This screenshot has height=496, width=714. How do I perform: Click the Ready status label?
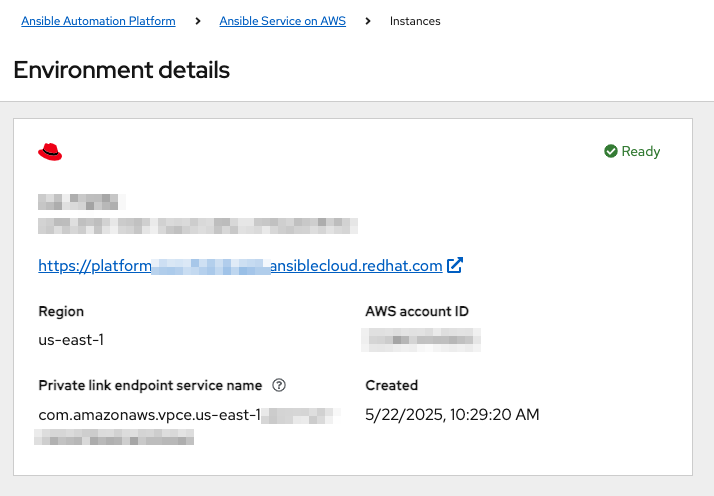click(641, 151)
